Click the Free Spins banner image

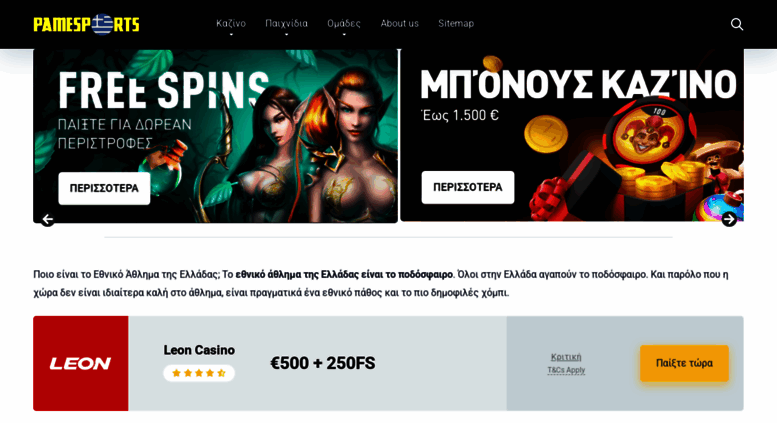216,136
